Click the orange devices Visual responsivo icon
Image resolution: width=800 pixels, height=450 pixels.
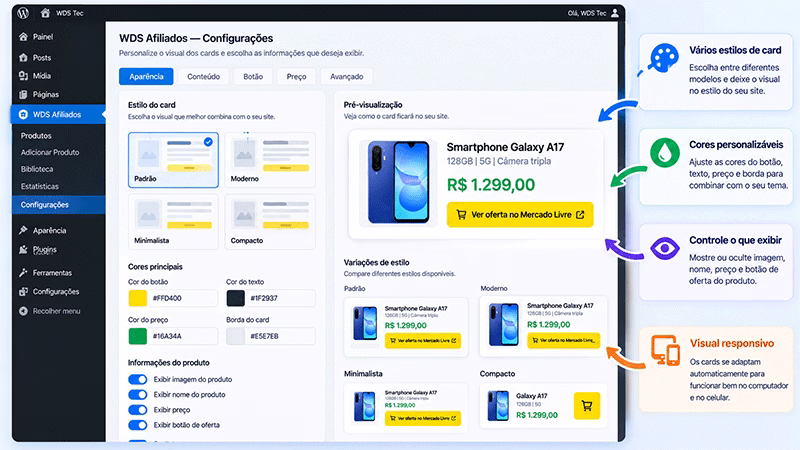[x=666, y=351]
